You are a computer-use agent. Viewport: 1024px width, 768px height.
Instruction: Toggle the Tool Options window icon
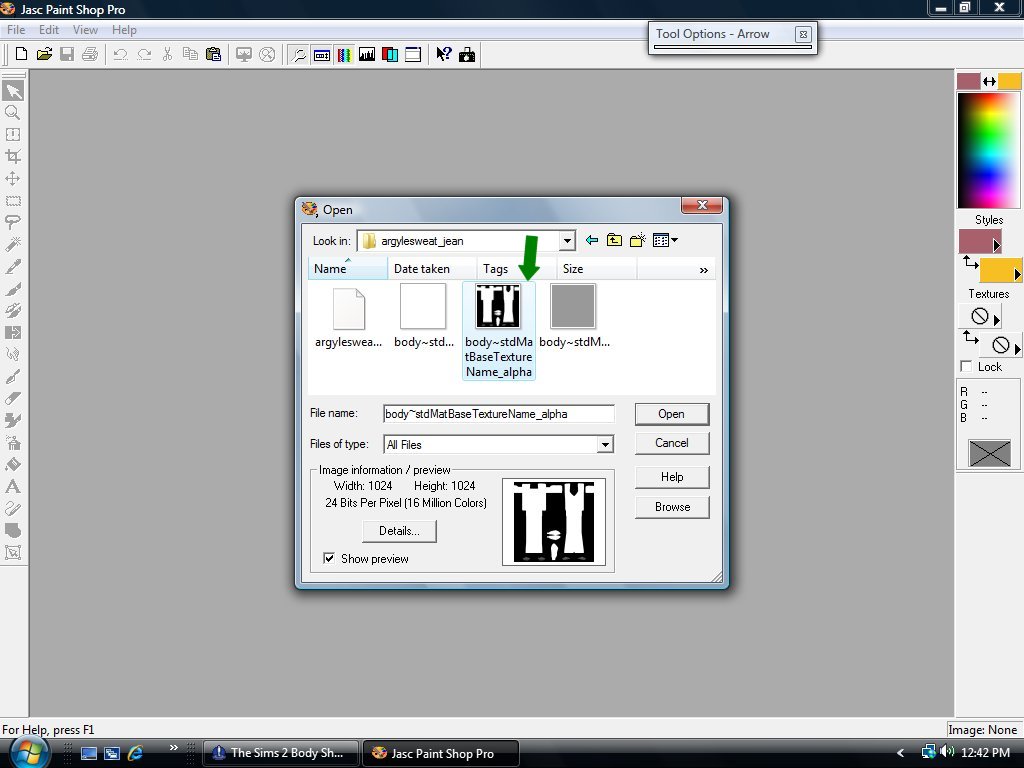322,55
